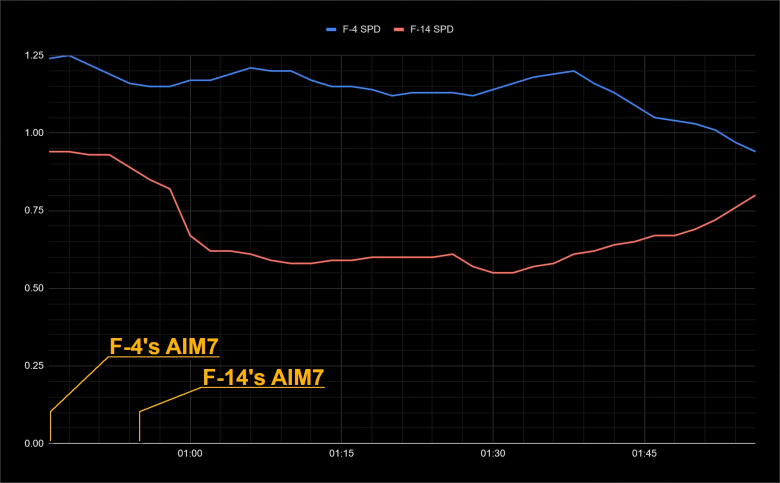Select the "F-14's AIM7" annotation text
This screenshot has width=780, height=483.
pyautogui.click(x=263, y=377)
